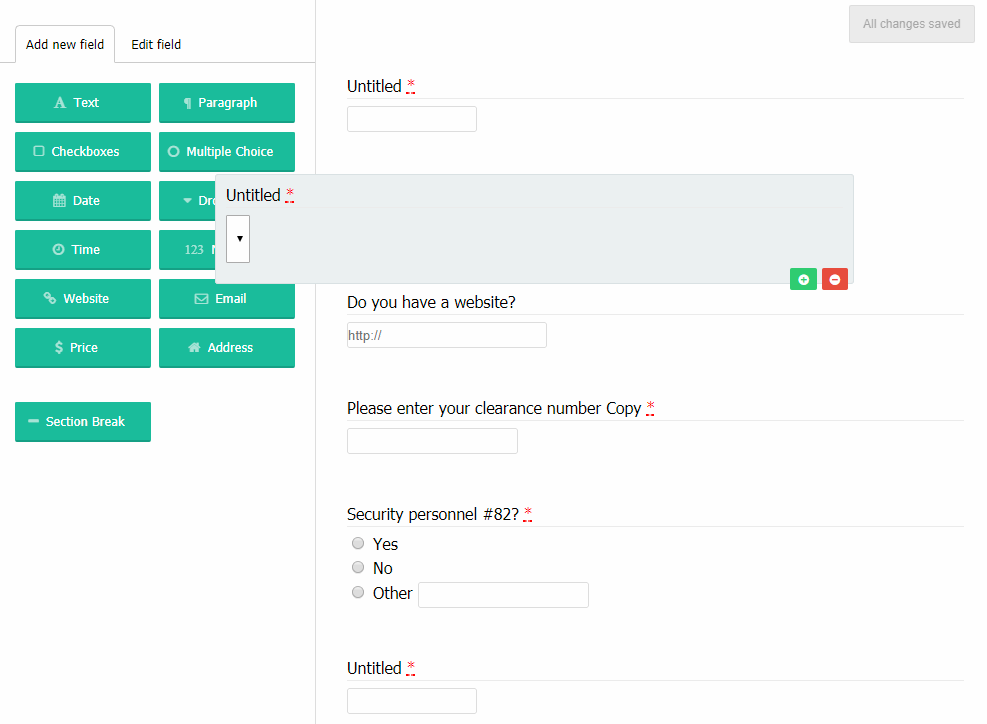Select the Date field type
This screenshot has height=724, width=987.
point(82,200)
